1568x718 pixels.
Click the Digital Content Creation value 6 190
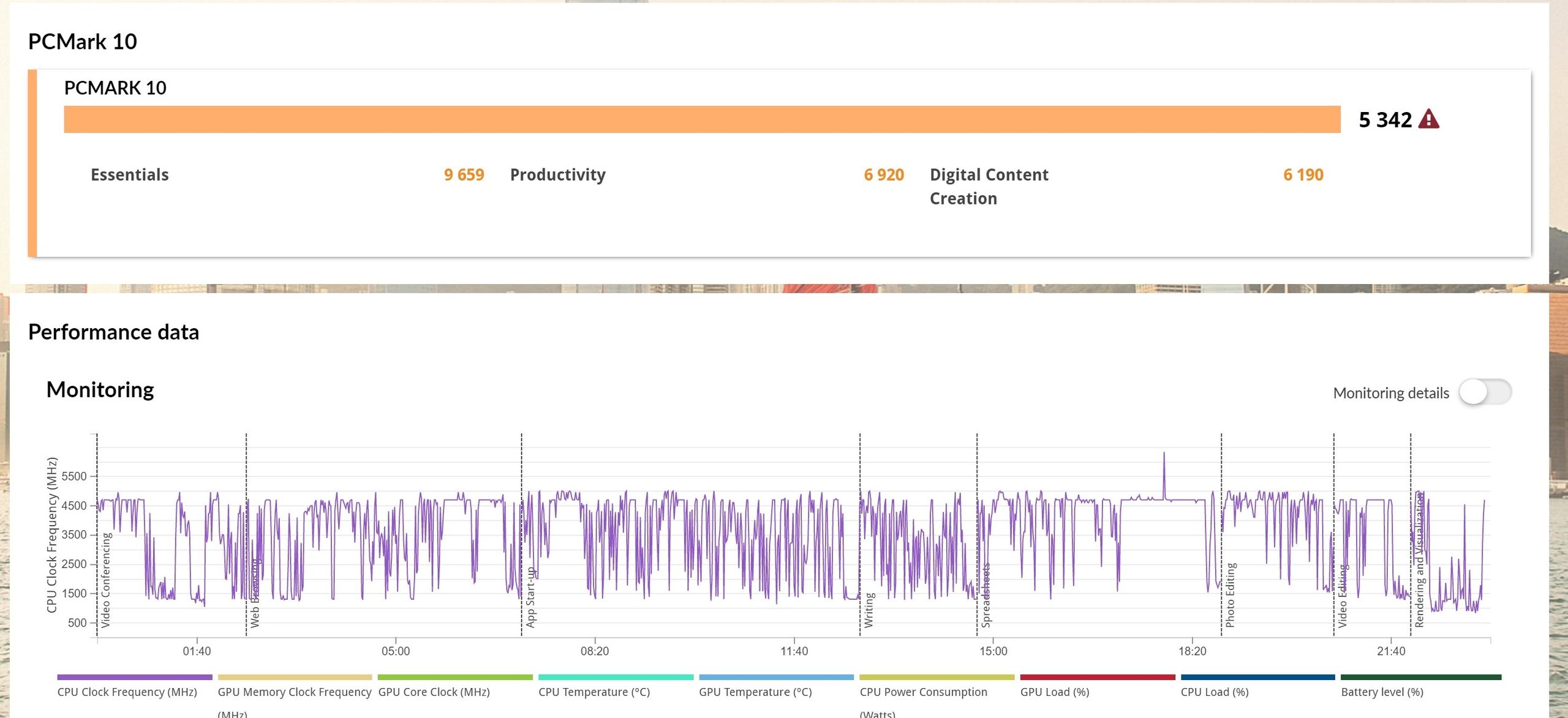[1303, 175]
